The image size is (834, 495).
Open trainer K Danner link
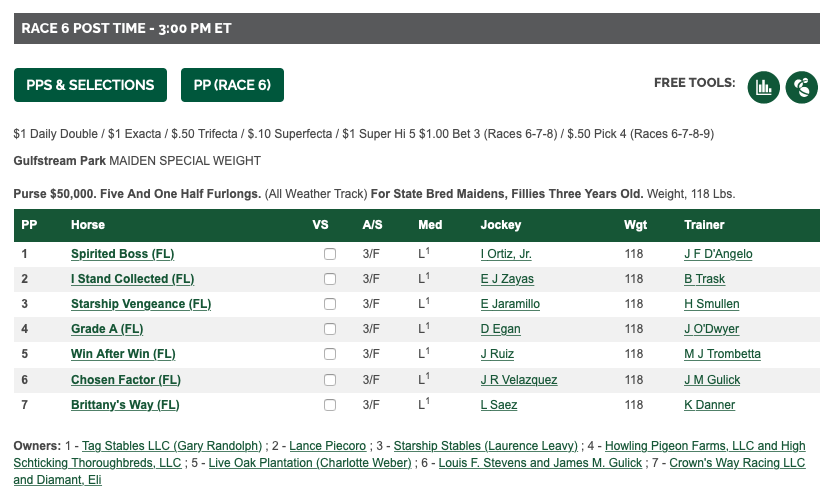point(710,405)
